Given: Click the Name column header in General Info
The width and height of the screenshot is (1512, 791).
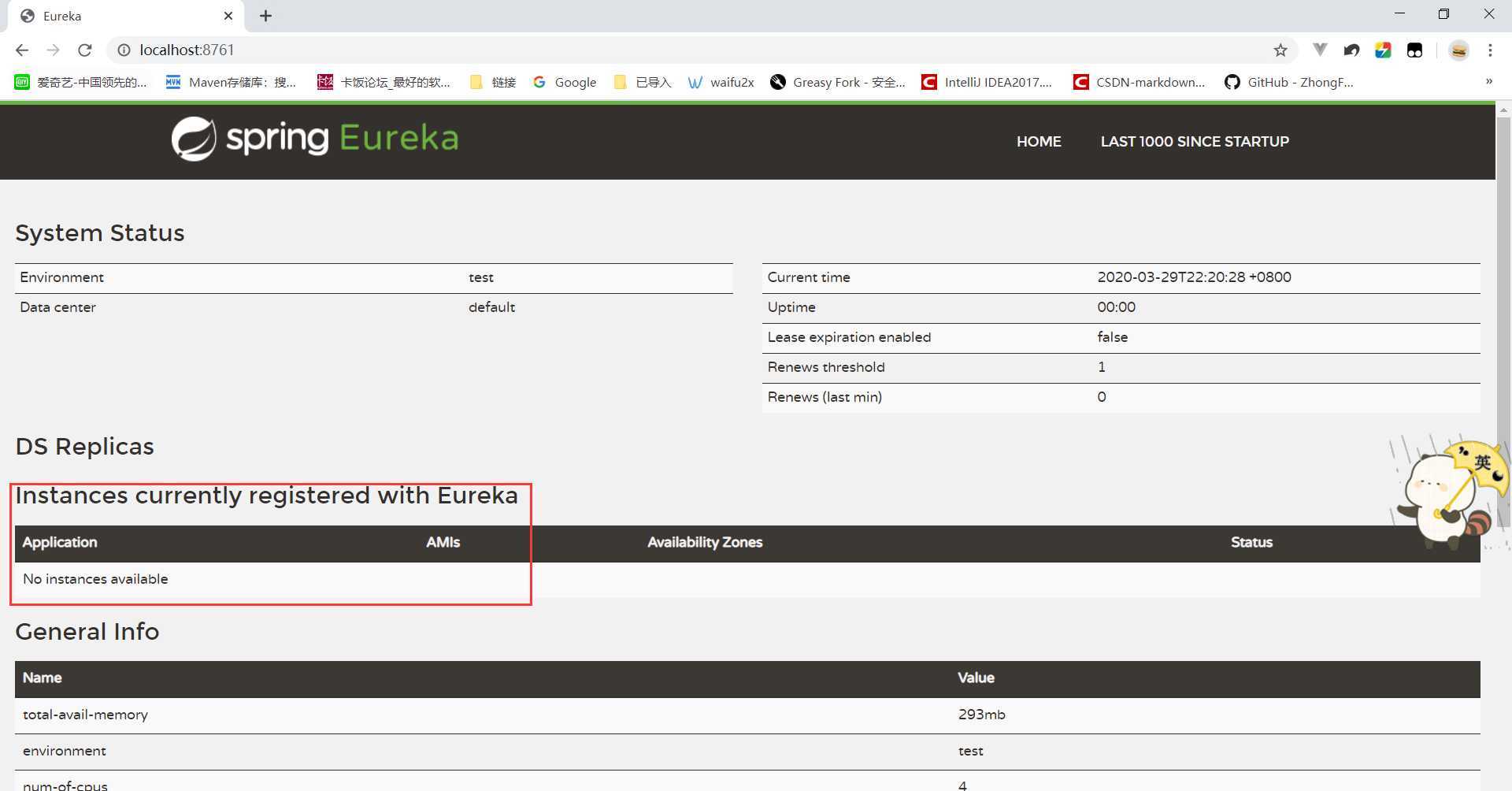Looking at the screenshot, I should [42, 678].
